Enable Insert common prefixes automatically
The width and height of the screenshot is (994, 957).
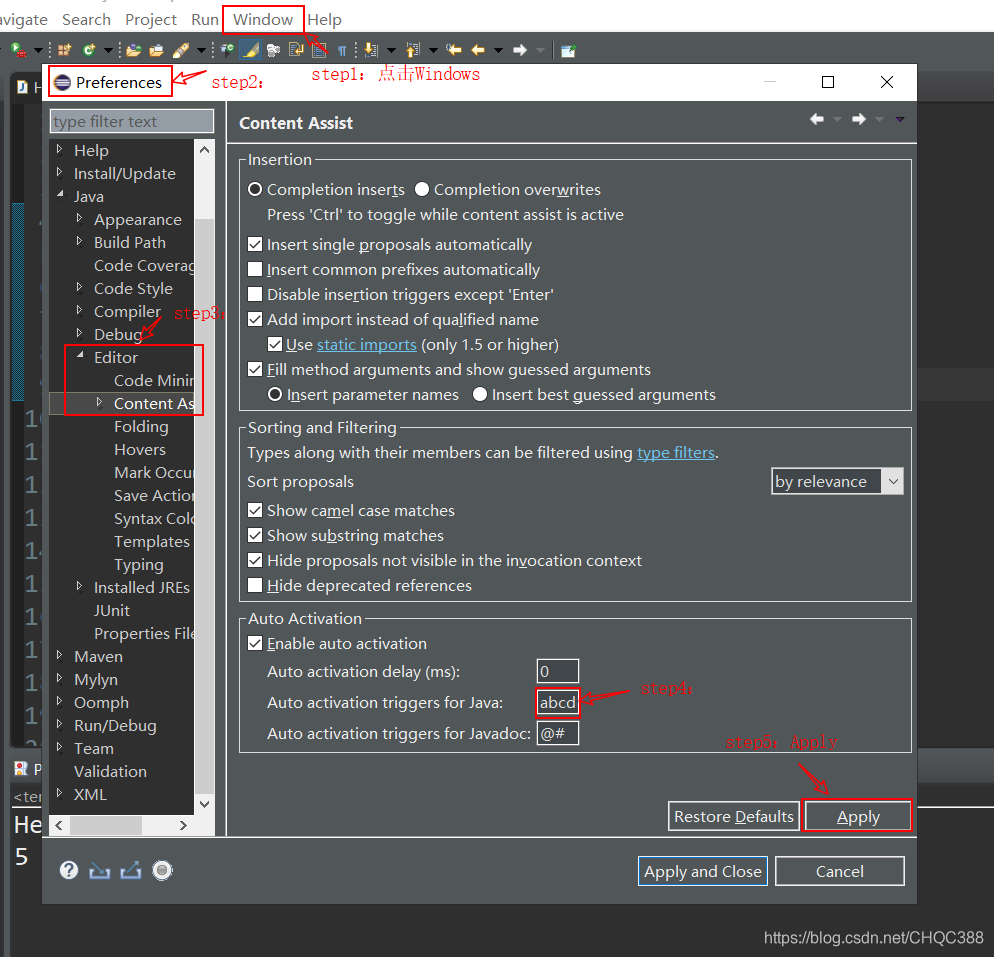[x=255, y=269]
